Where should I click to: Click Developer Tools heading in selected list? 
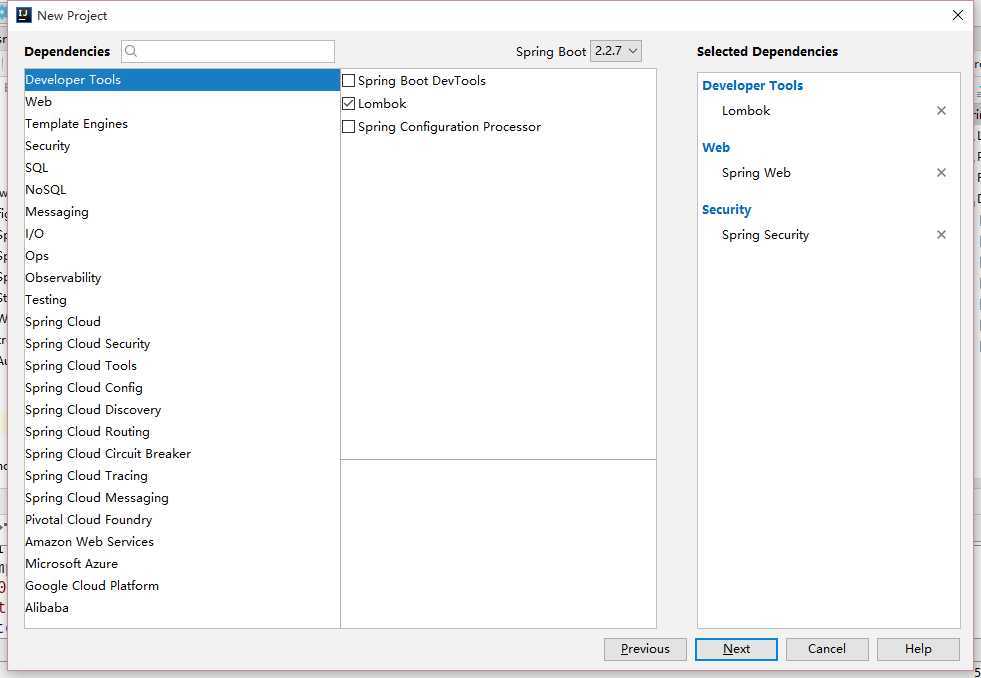(753, 86)
